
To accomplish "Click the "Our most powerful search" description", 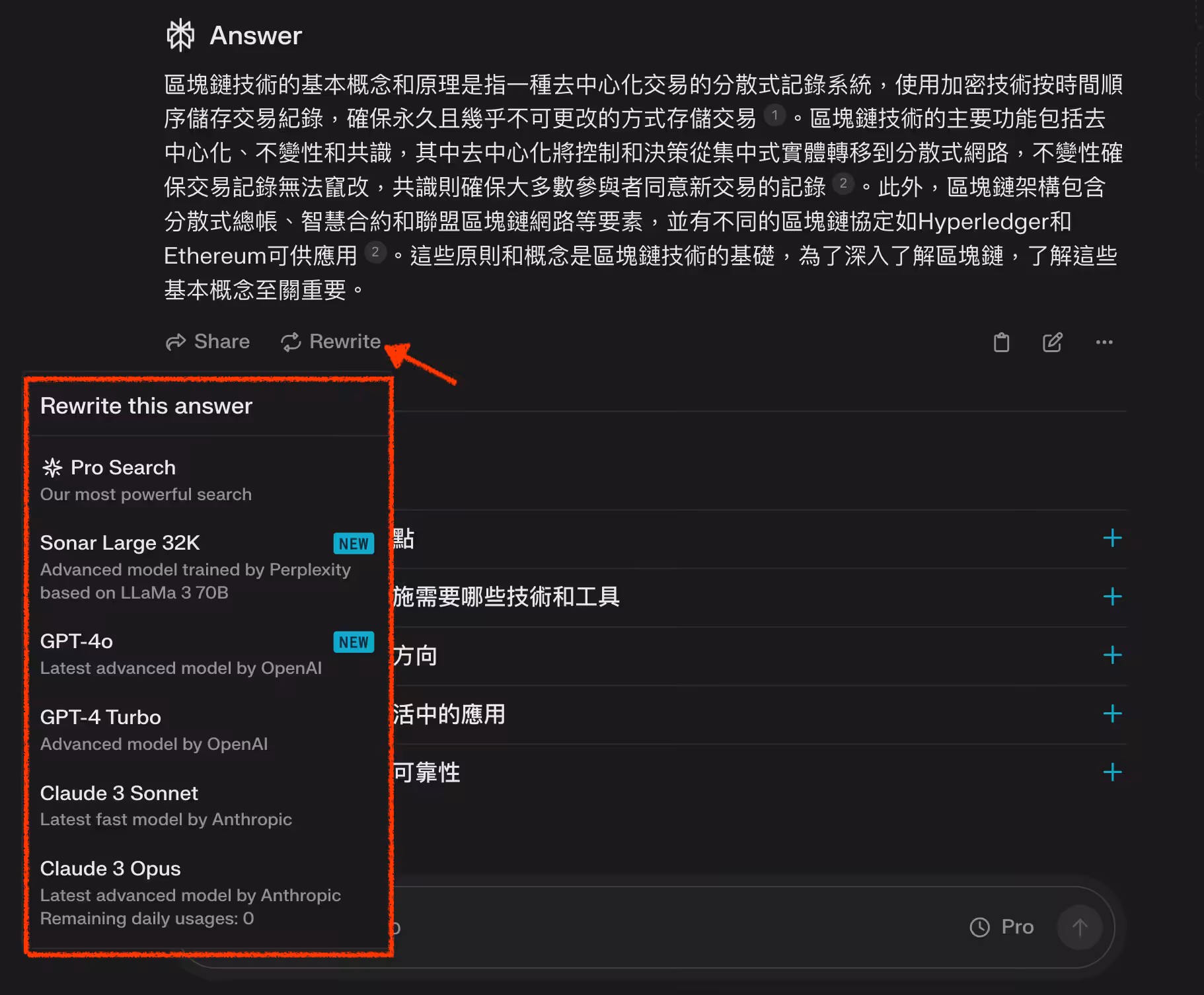I will point(145,494).
